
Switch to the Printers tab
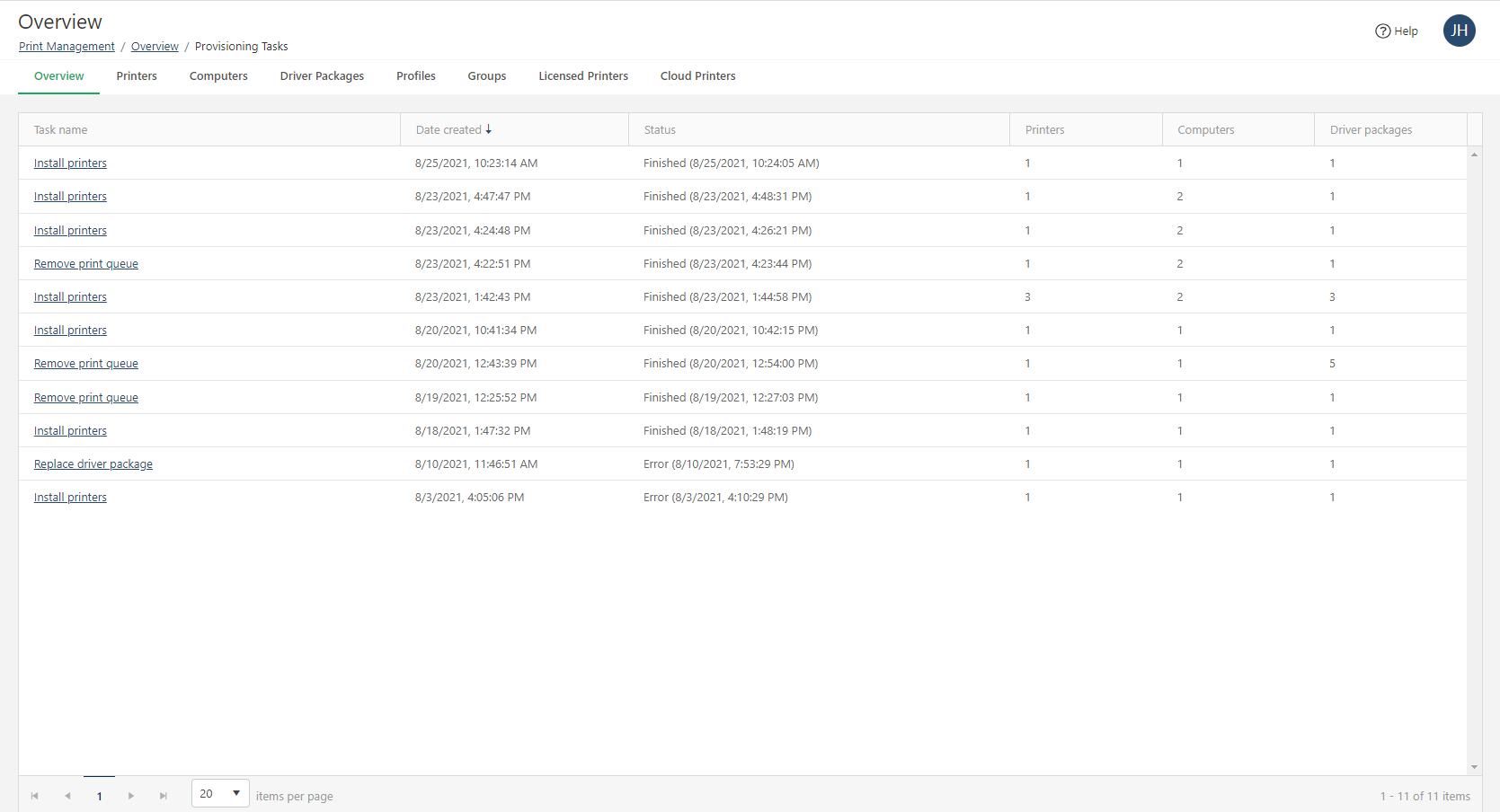coord(136,76)
